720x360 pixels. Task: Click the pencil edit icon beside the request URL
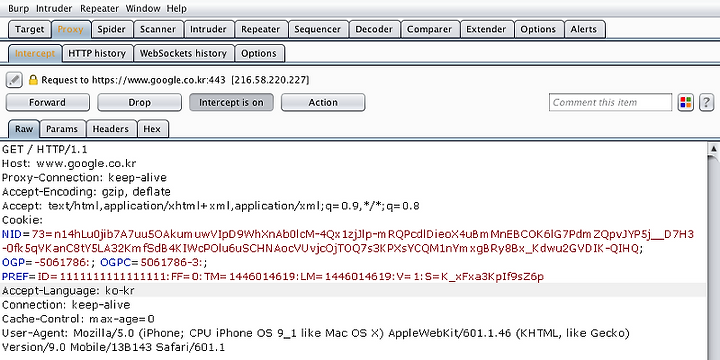14,80
